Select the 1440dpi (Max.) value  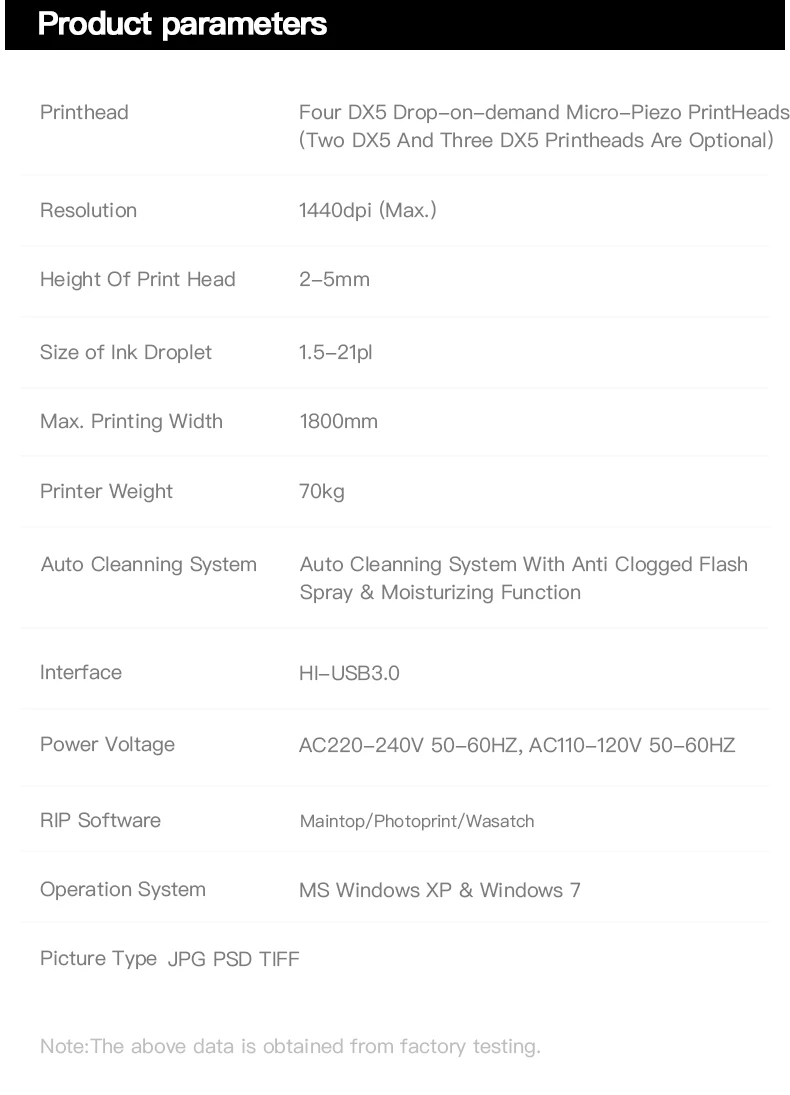pyautogui.click(x=367, y=210)
